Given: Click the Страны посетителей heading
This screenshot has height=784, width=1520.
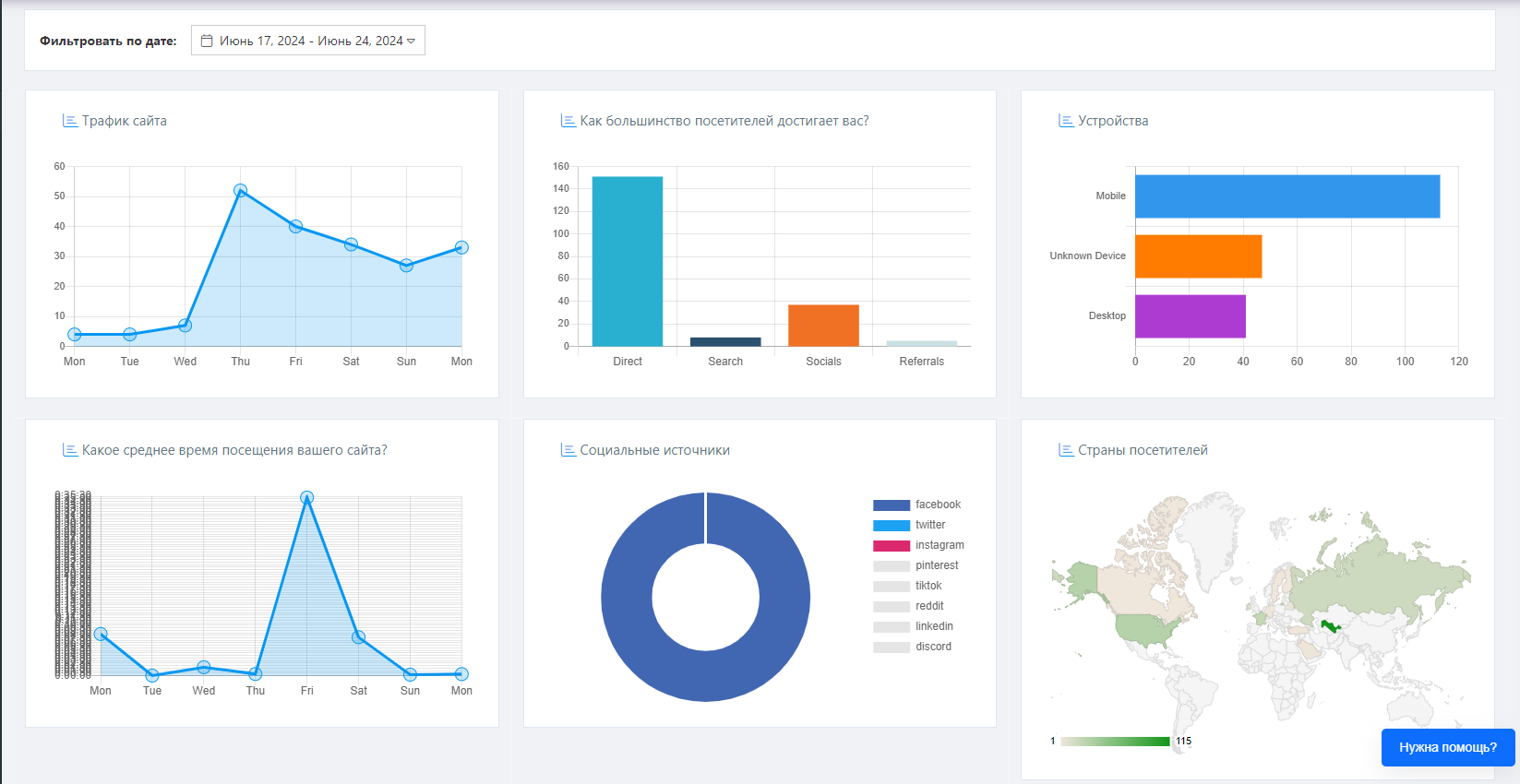Looking at the screenshot, I should pos(1143,450).
